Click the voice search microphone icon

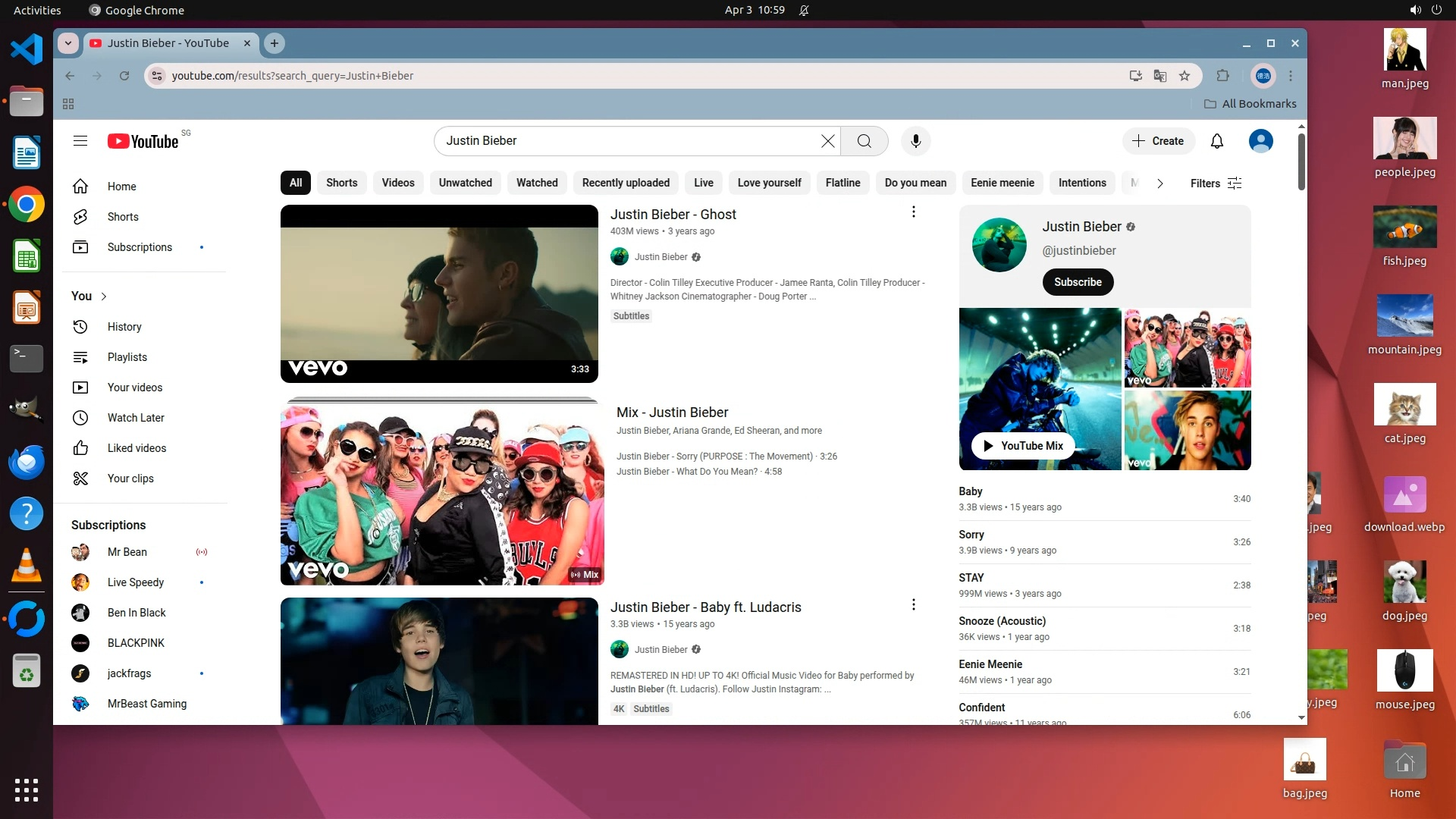coord(915,141)
